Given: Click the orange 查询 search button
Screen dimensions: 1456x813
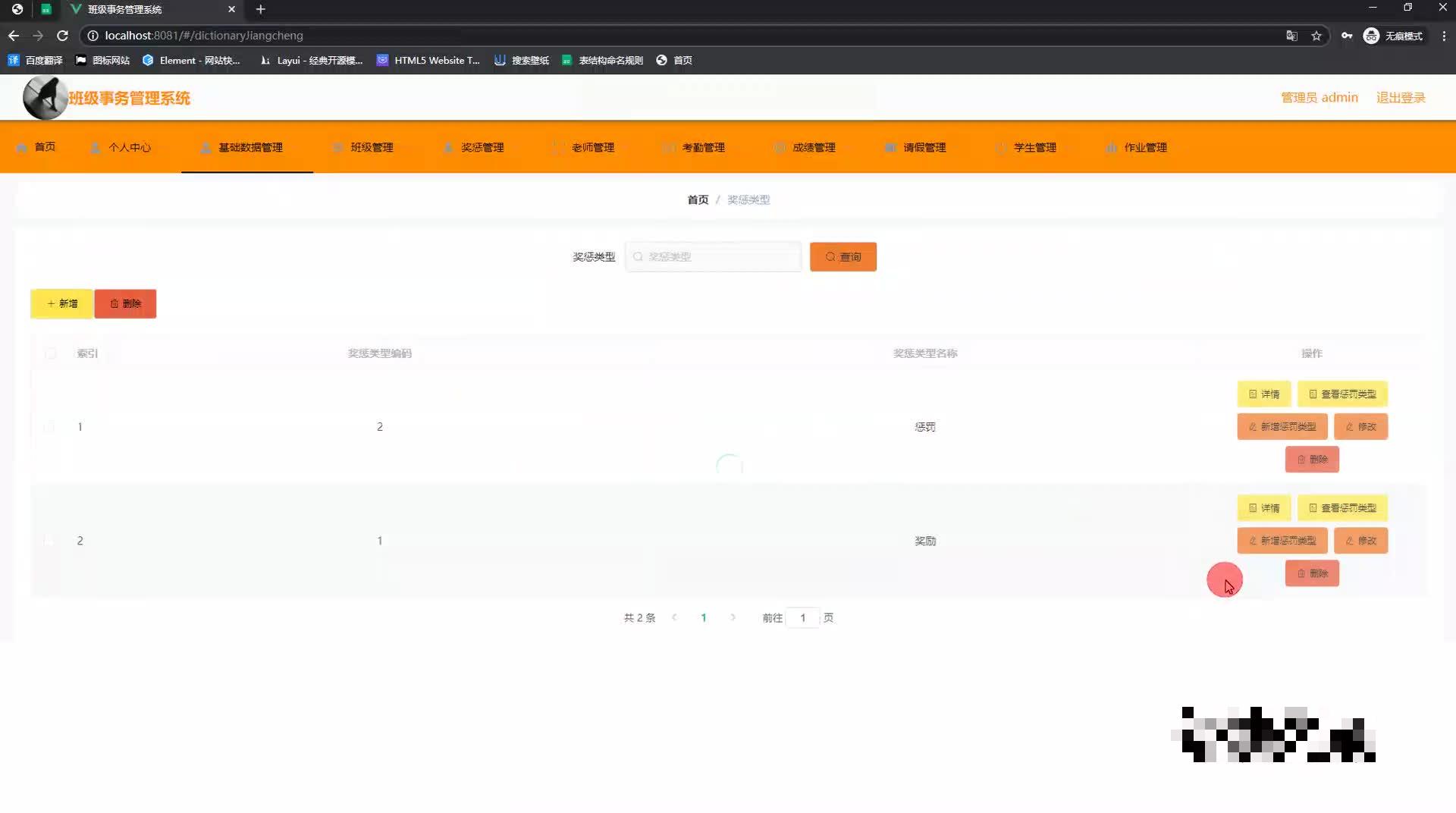Looking at the screenshot, I should pyautogui.click(x=843, y=256).
